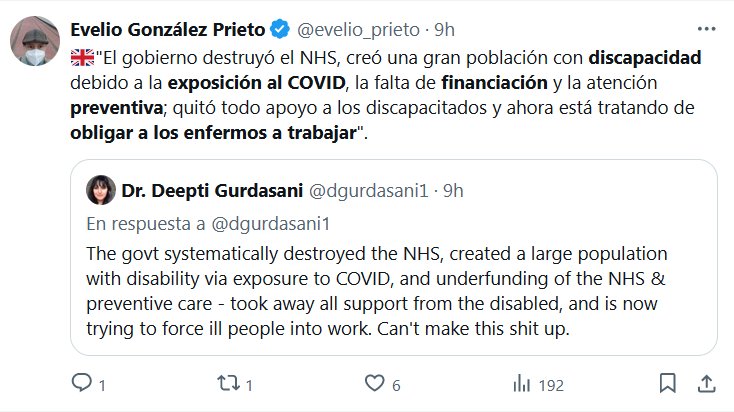734x412 pixels.
Task: Click the UK flag emoji
Action: 82,58
